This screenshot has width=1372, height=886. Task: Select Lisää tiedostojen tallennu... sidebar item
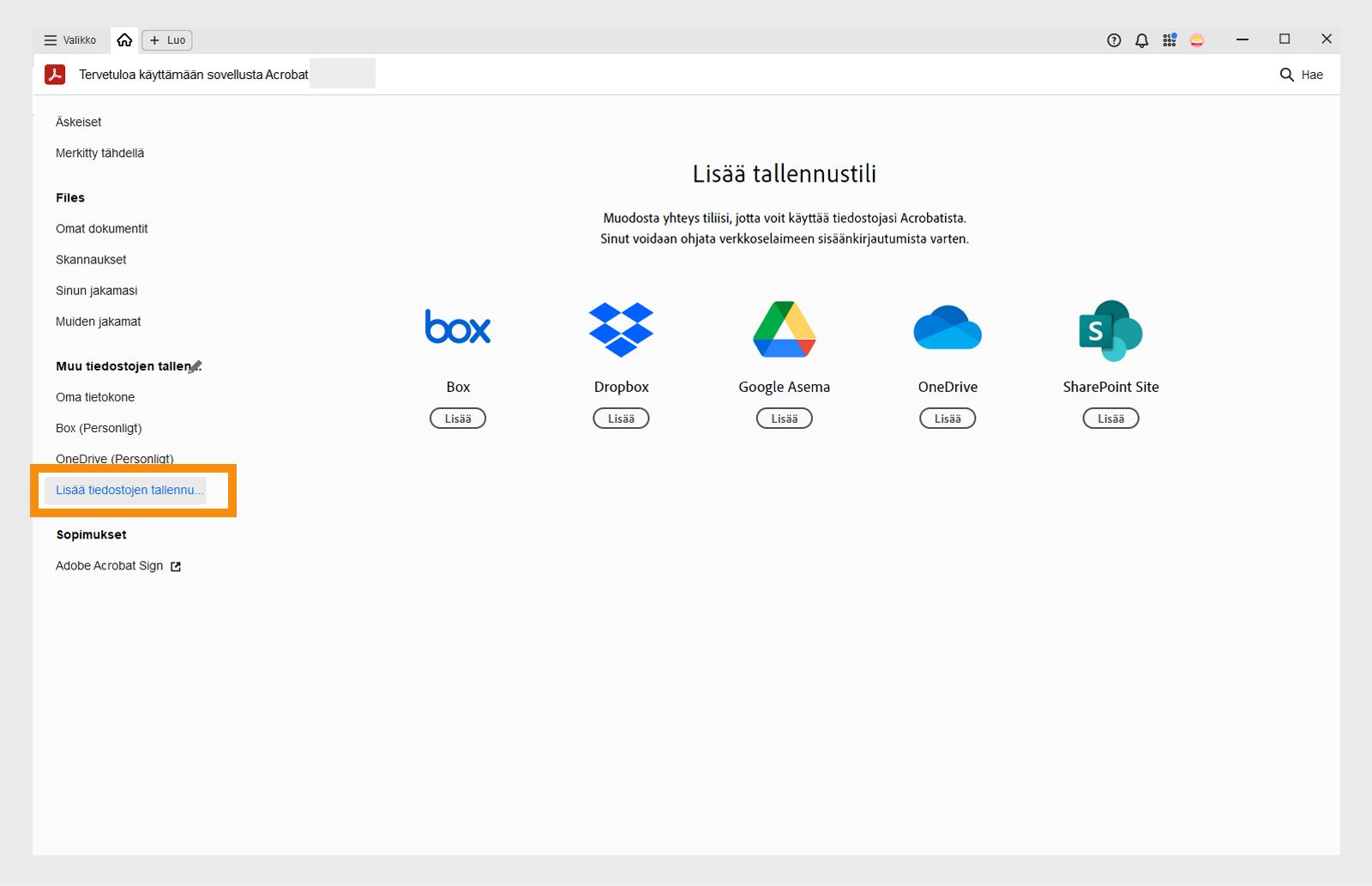click(x=129, y=491)
